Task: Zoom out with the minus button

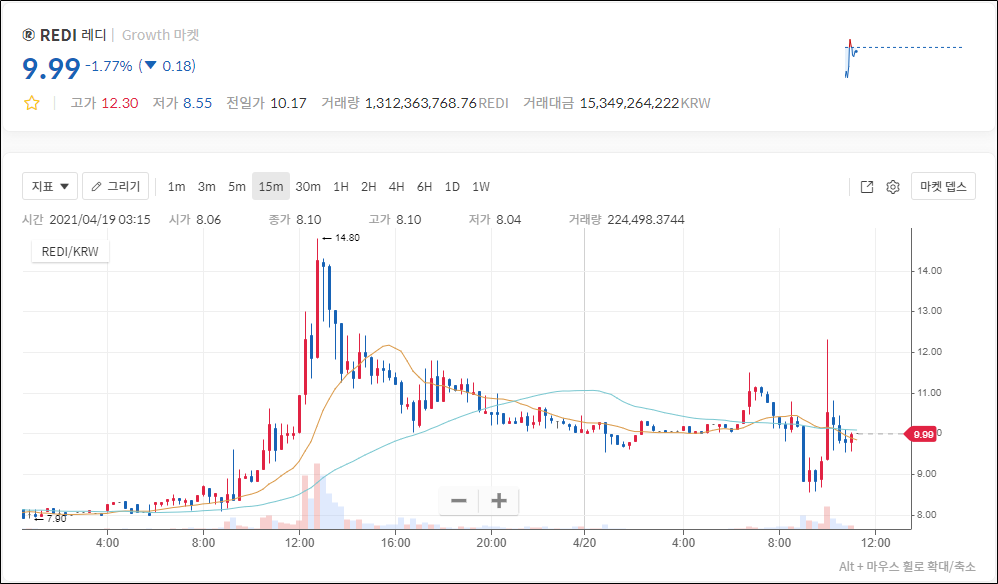Action: pos(458,500)
